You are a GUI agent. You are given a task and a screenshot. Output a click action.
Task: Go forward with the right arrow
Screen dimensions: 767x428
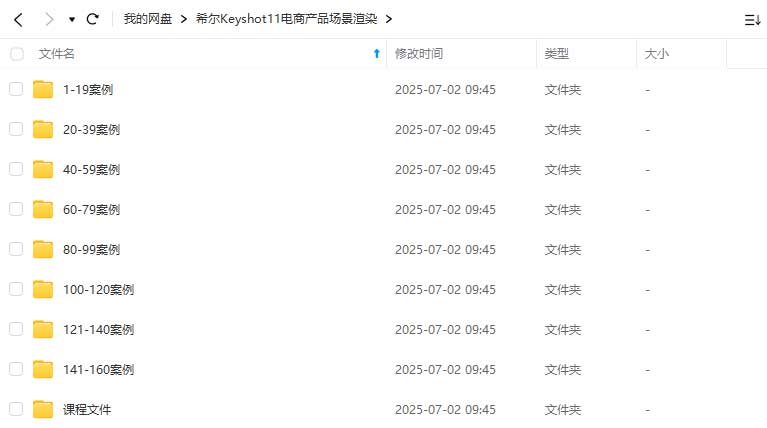[49, 20]
